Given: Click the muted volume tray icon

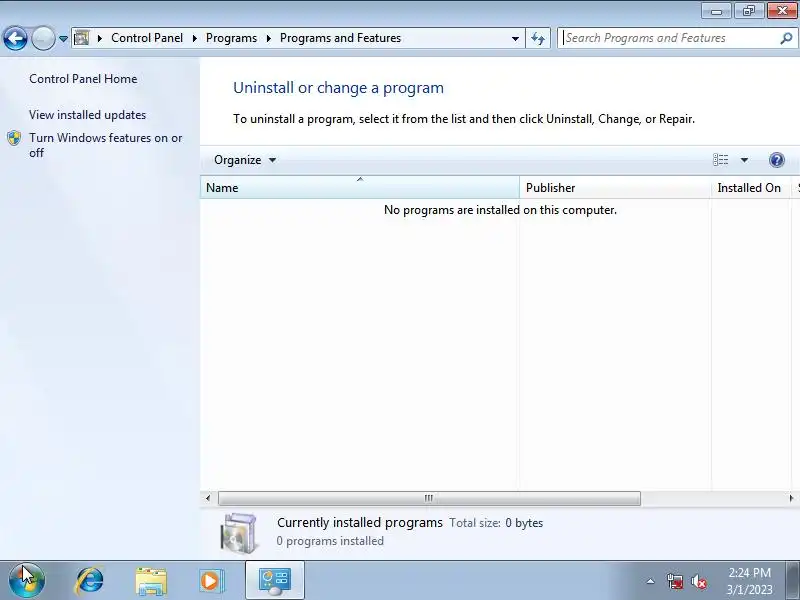Looking at the screenshot, I should pos(699,582).
